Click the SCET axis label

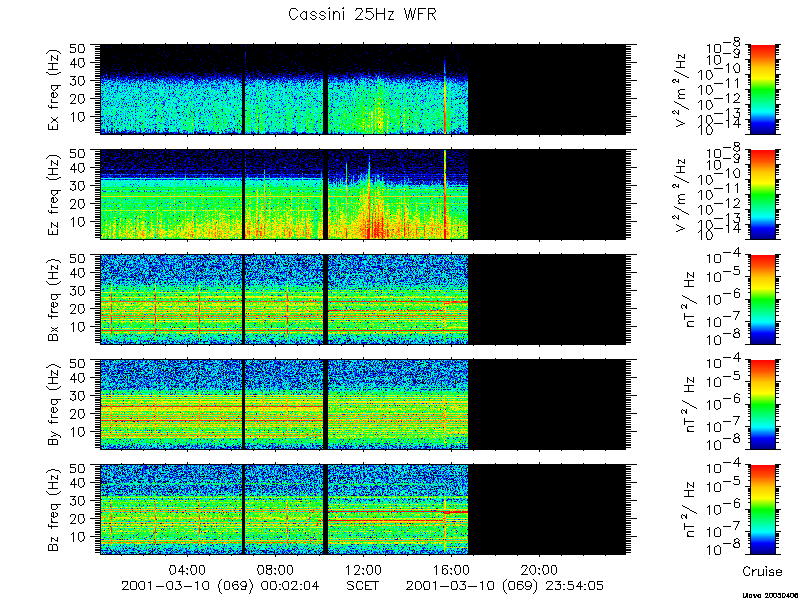[x=363, y=585]
